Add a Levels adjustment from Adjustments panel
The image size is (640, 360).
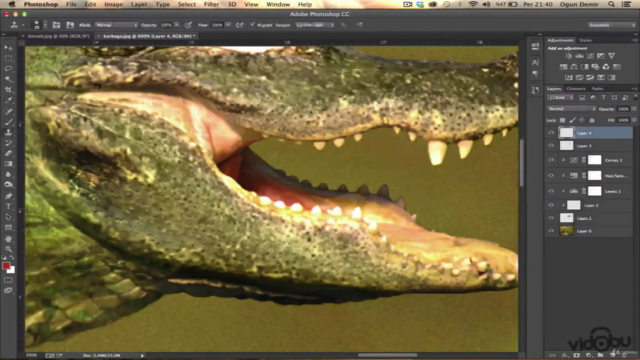579,56
